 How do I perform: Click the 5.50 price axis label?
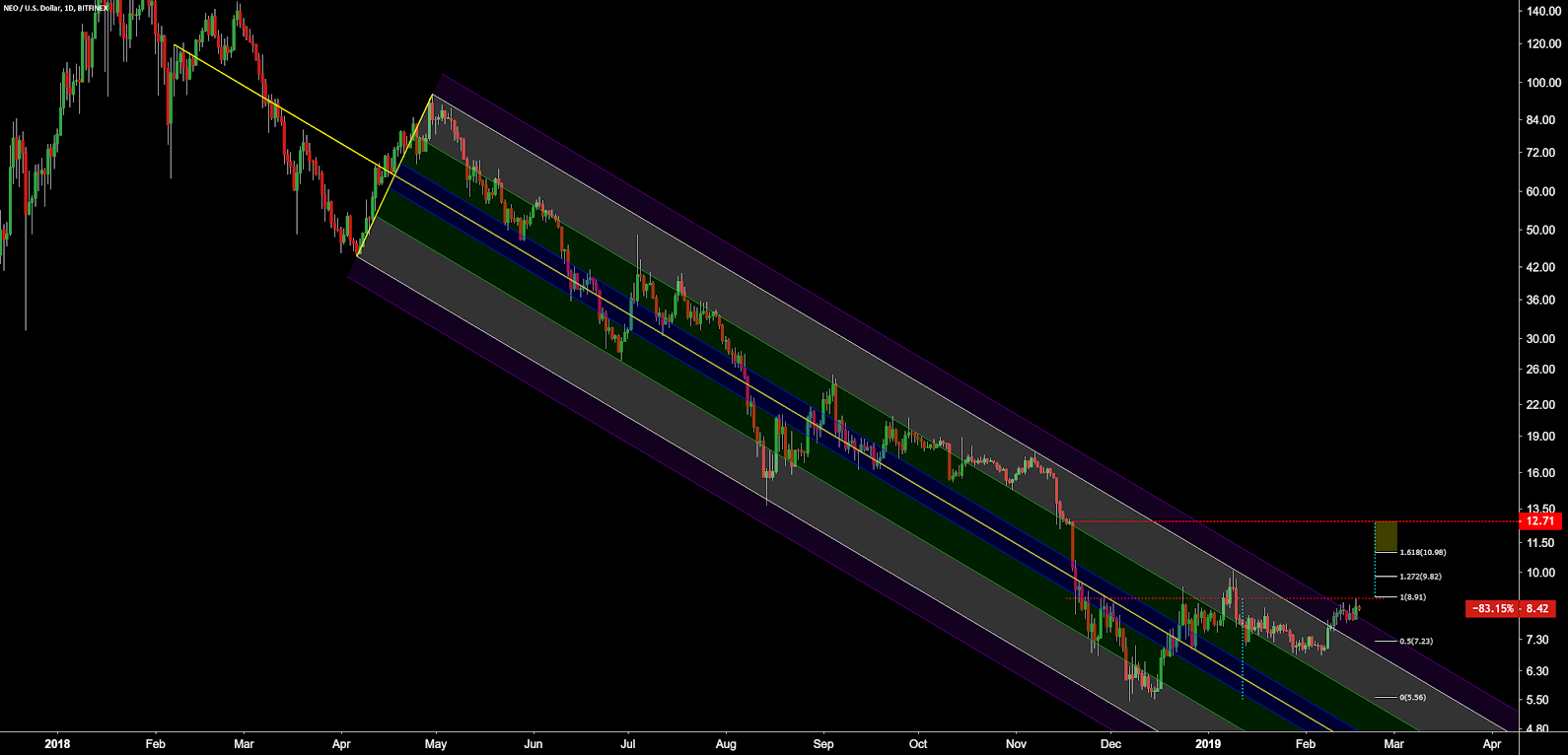(x=1538, y=700)
